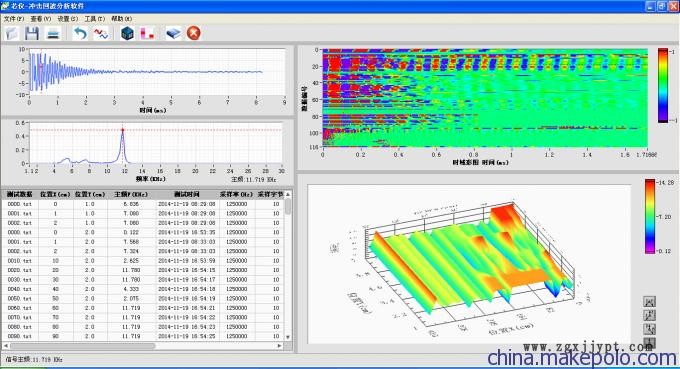Click the red circular X exit icon
The image size is (680, 369).
194,33
